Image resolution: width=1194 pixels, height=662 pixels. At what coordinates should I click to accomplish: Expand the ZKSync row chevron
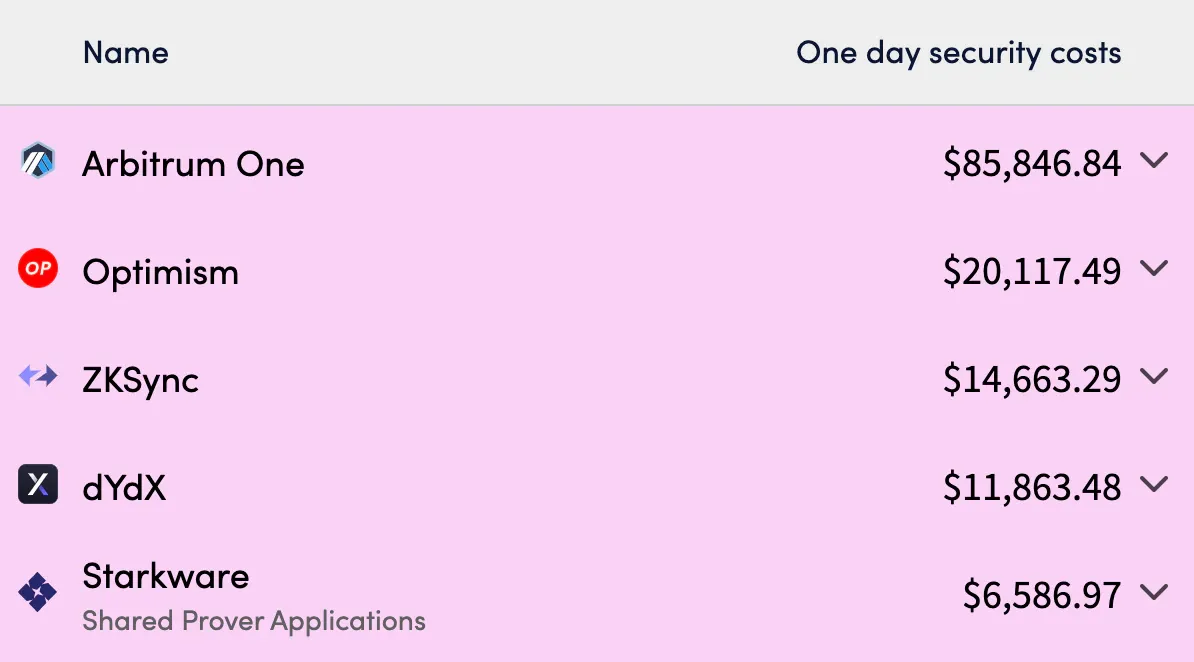pos(1154,376)
